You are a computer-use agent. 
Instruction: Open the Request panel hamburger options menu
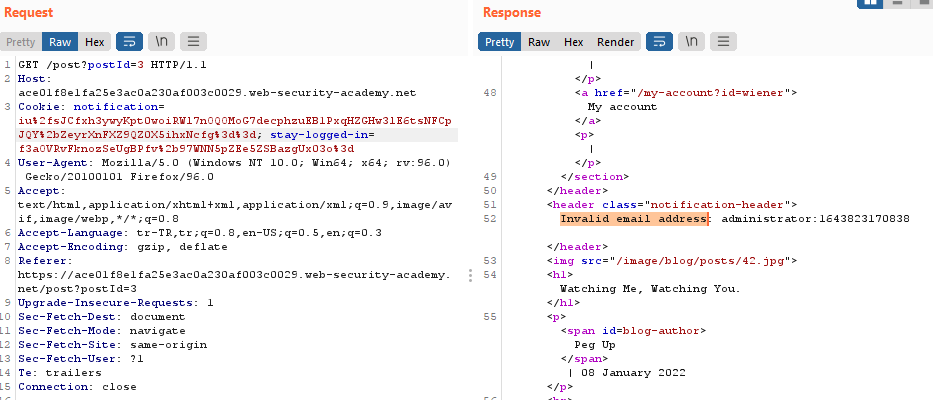[193, 42]
